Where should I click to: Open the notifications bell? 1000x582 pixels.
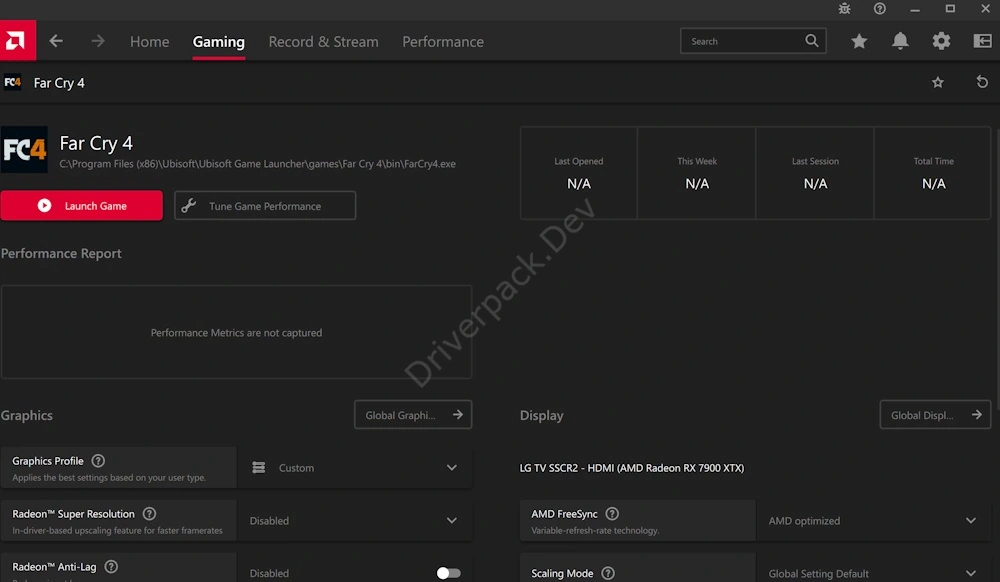pyautogui.click(x=900, y=41)
